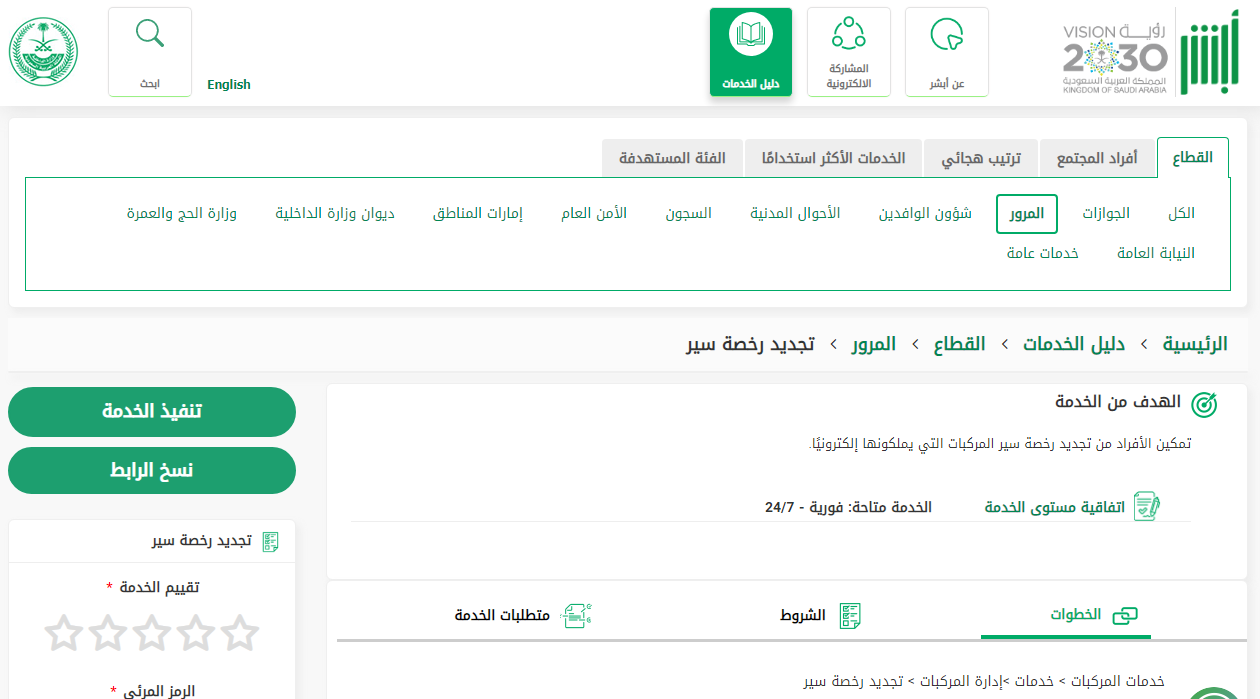1260x699 pixels.
Task: Open the Vision 2030 logo
Action: click(1114, 58)
